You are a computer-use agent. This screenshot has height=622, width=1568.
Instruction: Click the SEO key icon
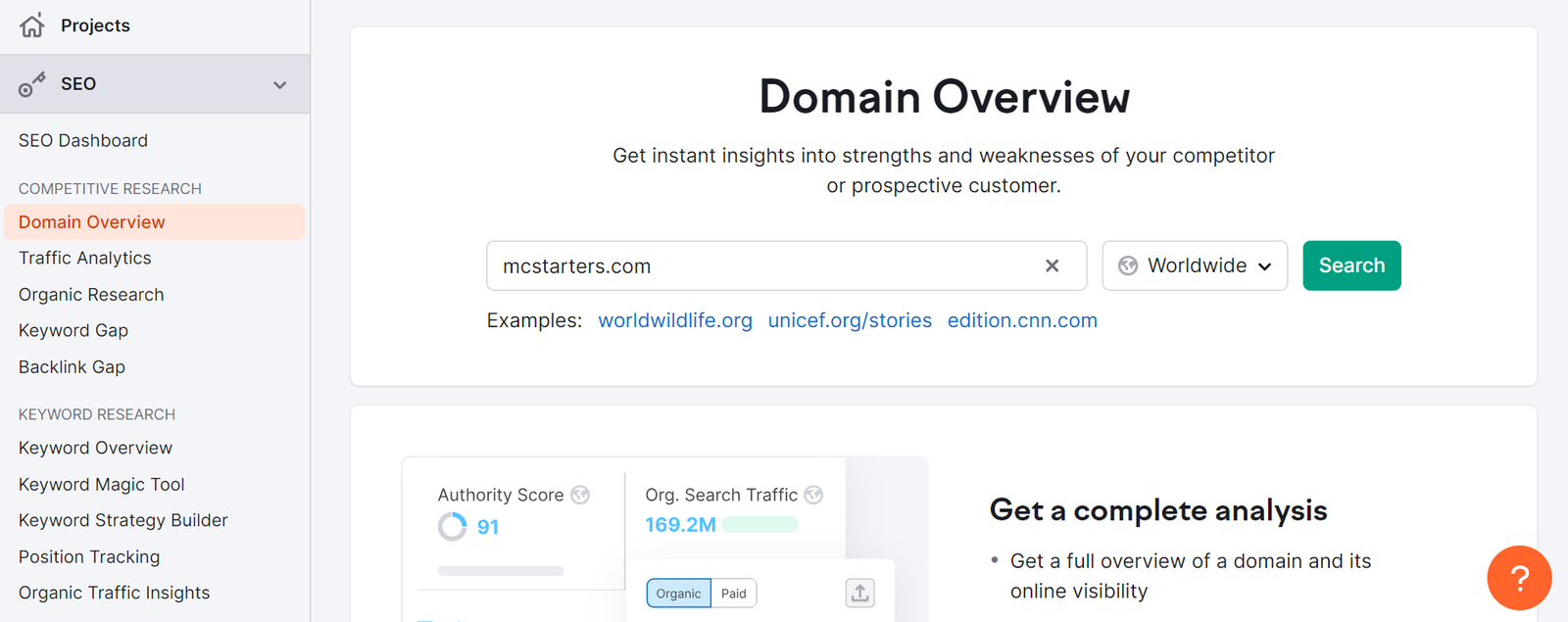[31, 85]
